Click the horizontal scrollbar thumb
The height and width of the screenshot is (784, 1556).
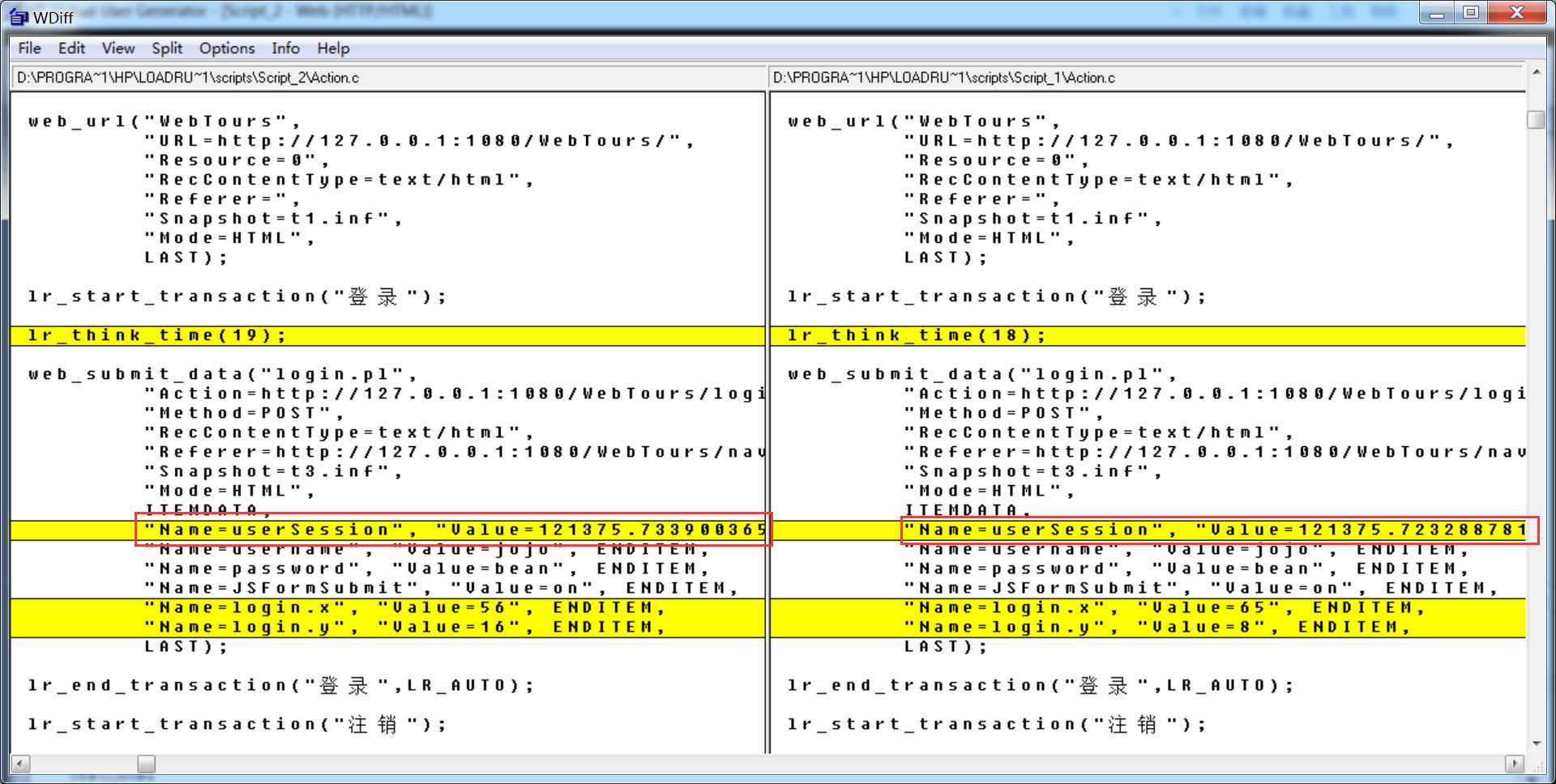click(146, 764)
